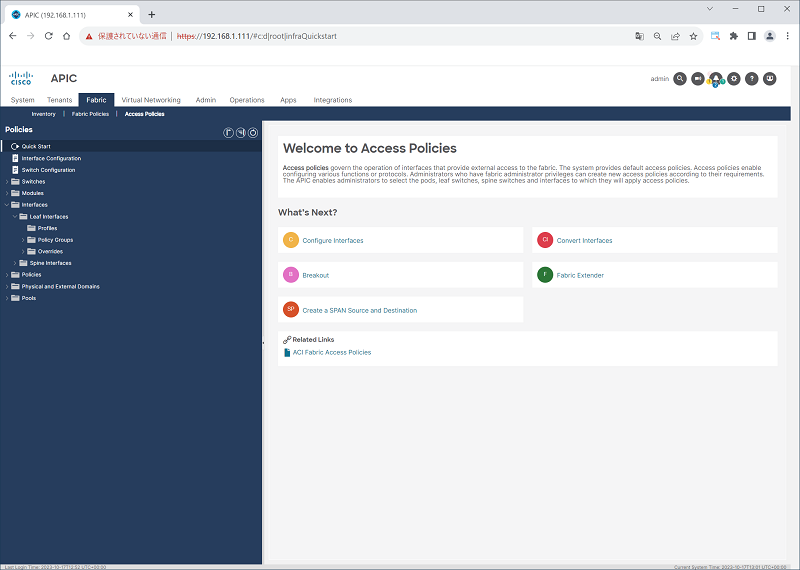Open the Apps tab
The width and height of the screenshot is (800, 570).
(x=288, y=100)
